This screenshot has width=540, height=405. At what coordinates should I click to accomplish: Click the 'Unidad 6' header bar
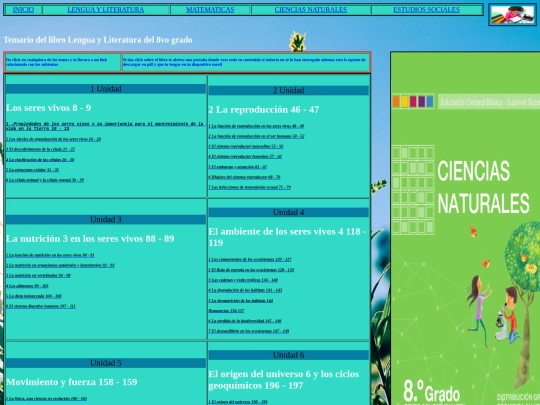(289, 355)
